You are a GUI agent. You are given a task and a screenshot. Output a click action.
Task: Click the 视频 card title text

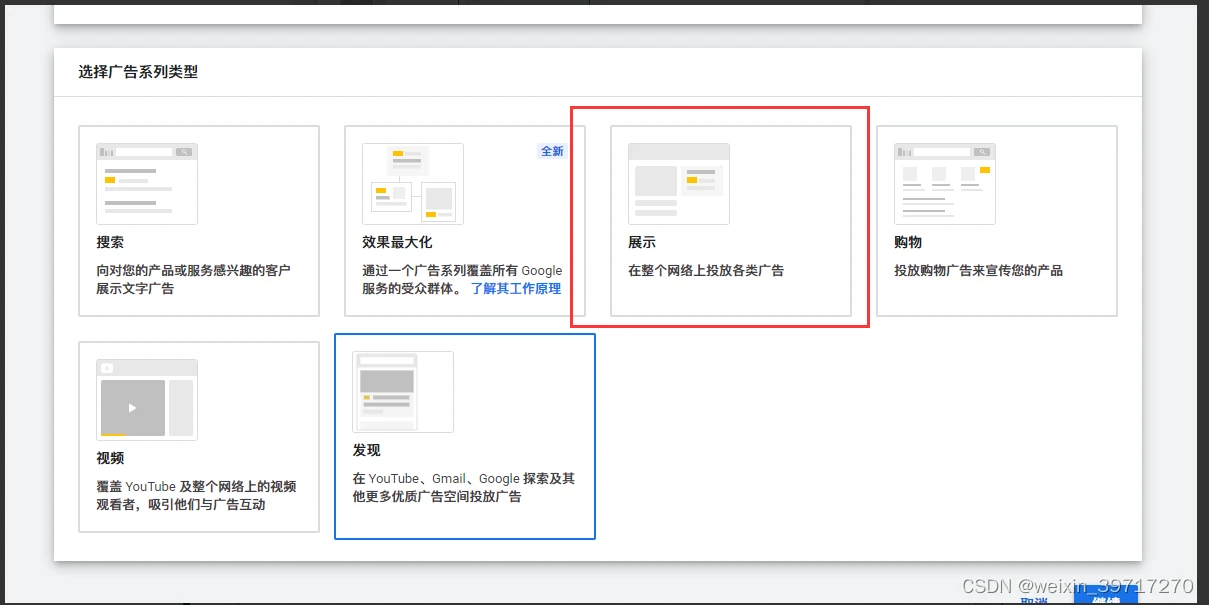click(x=110, y=459)
